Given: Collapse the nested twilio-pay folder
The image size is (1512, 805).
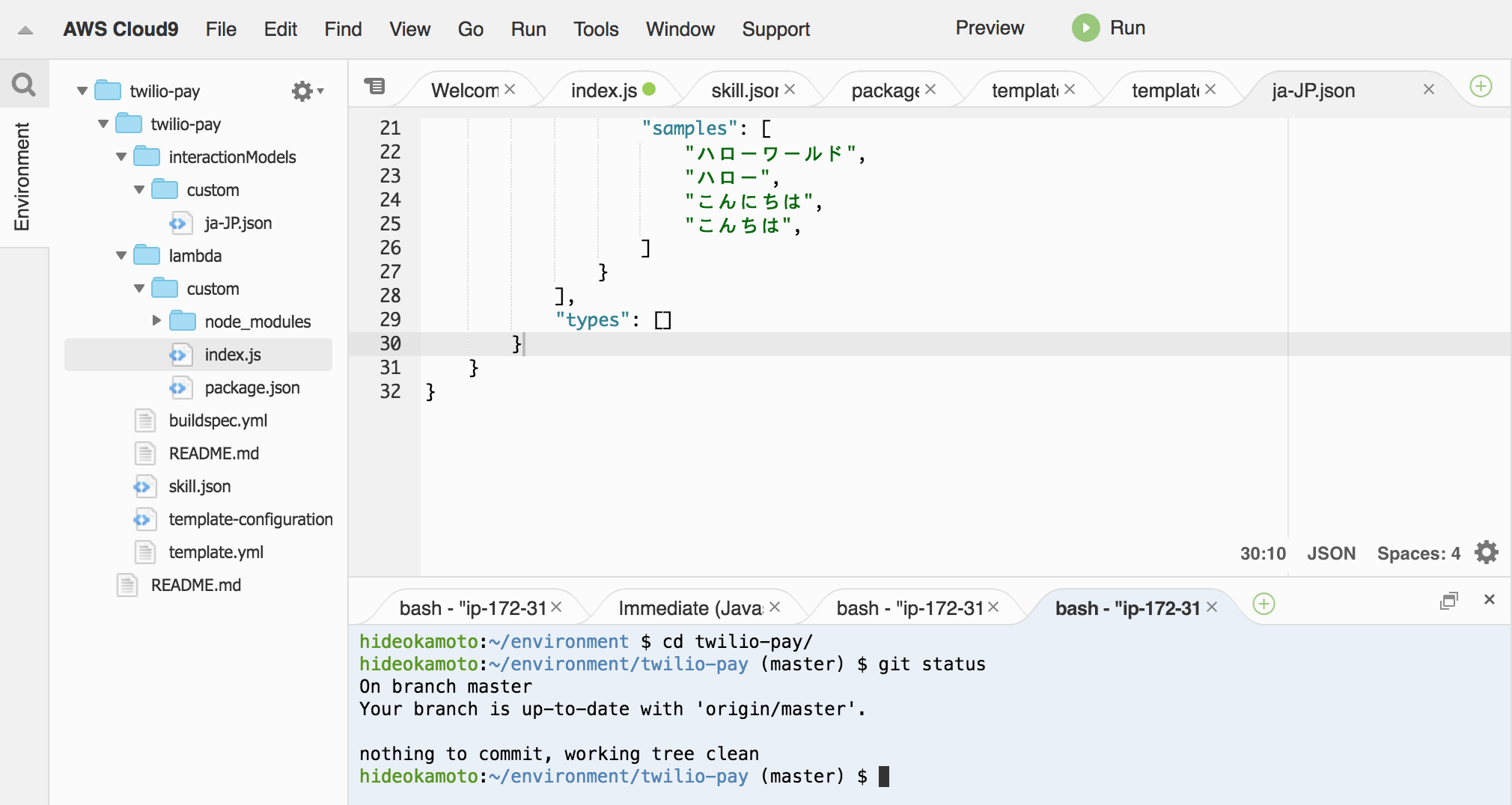Looking at the screenshot, I should coord(103,124).
